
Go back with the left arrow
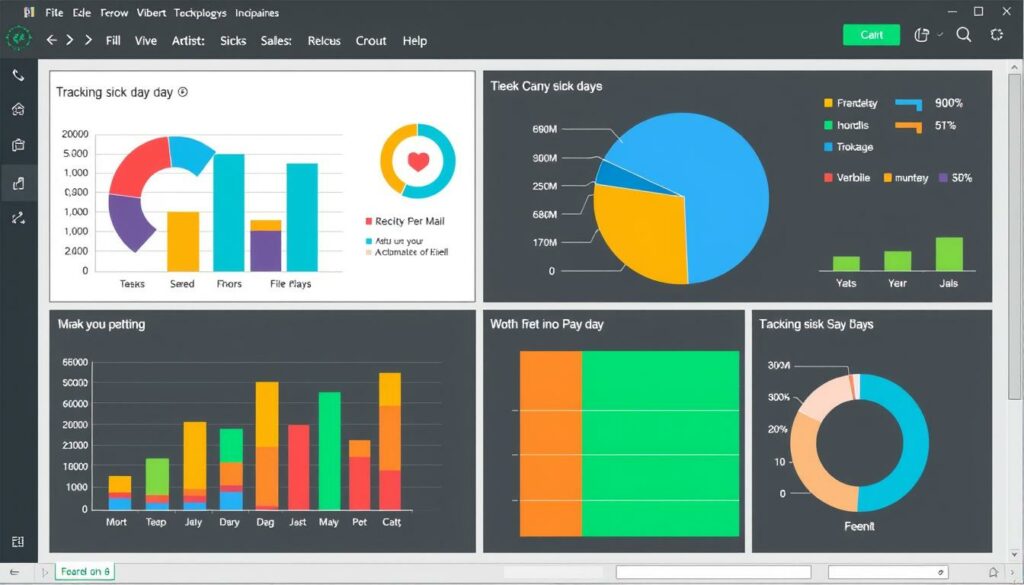pos(51,40)
